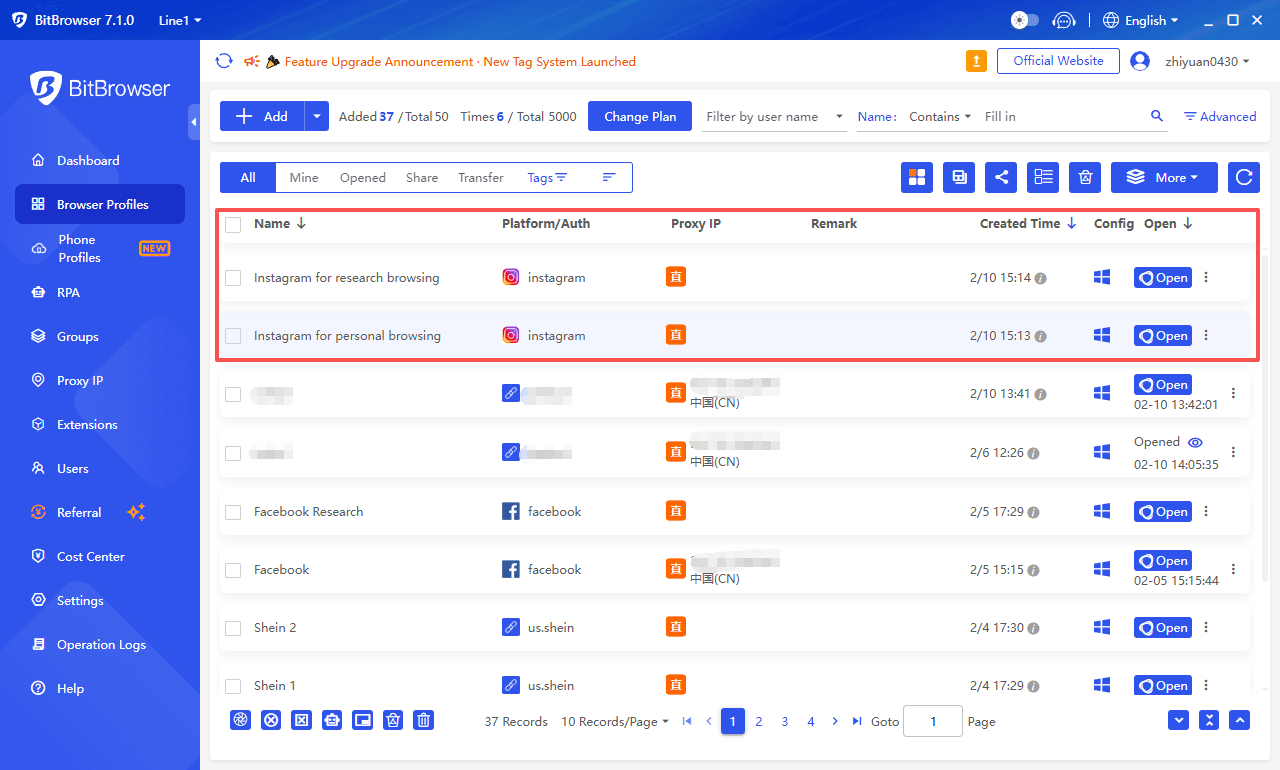Image resolution: width=1280 pixels, height=770 pixels.
Task: Click the refresh icon at the toolbar's right end
Action: [1243, 177]
